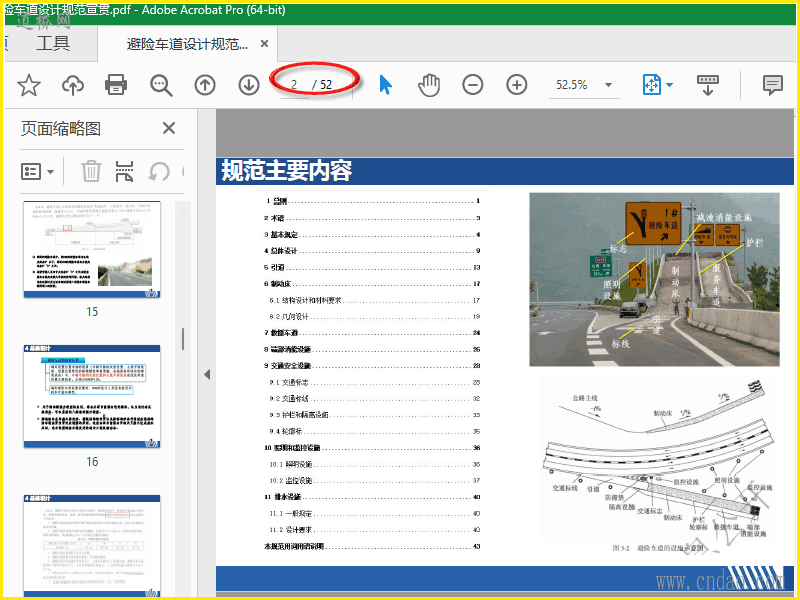This screenshot has height=600, width=800.
Task: Go to previous page arrow
Action: [205, 85]
